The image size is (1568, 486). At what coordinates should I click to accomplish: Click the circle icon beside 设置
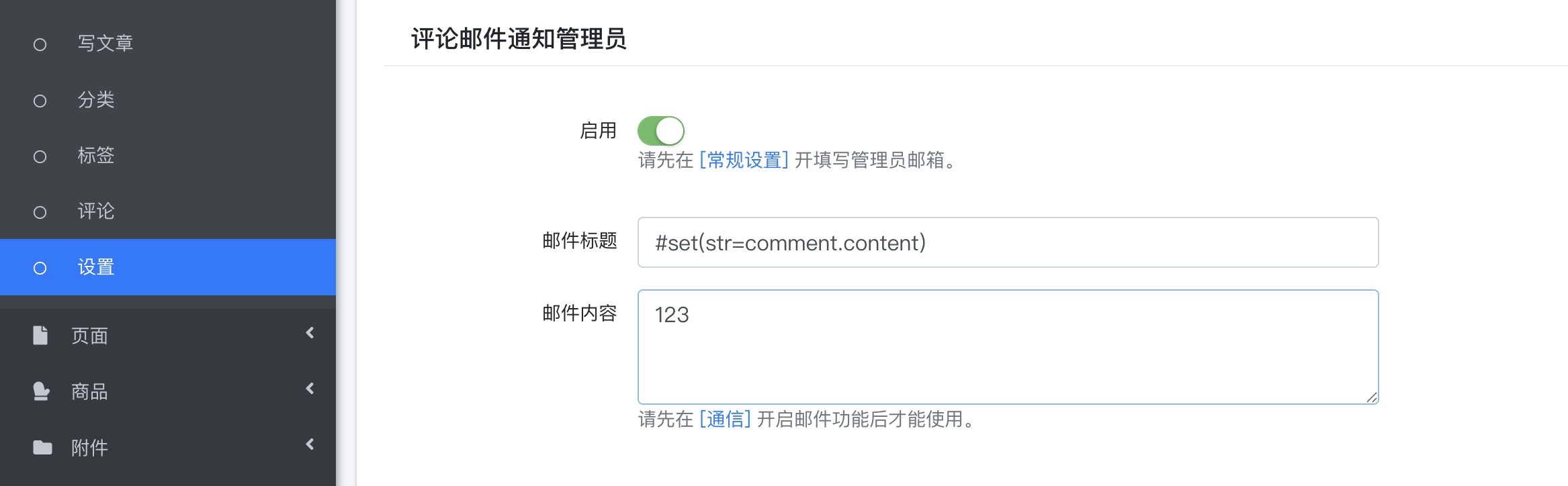[40, 268]
